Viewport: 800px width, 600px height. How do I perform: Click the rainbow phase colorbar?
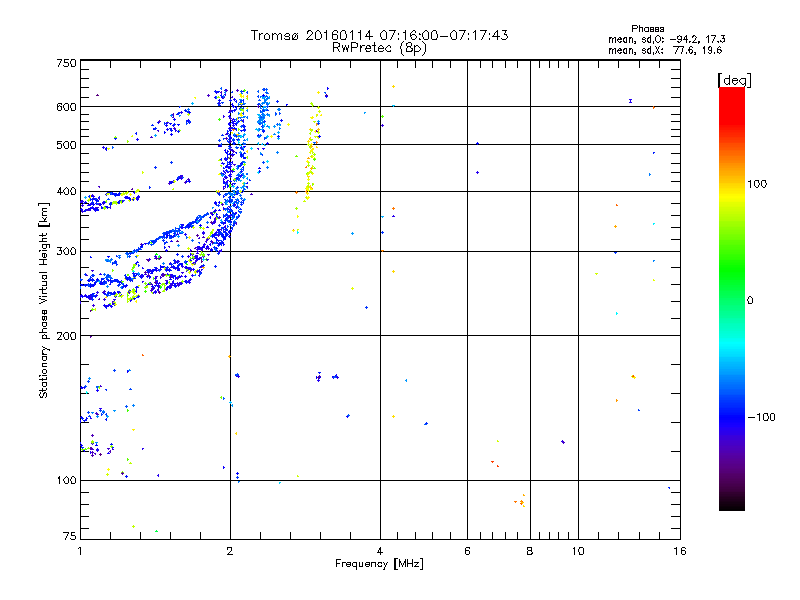point(732,298)
